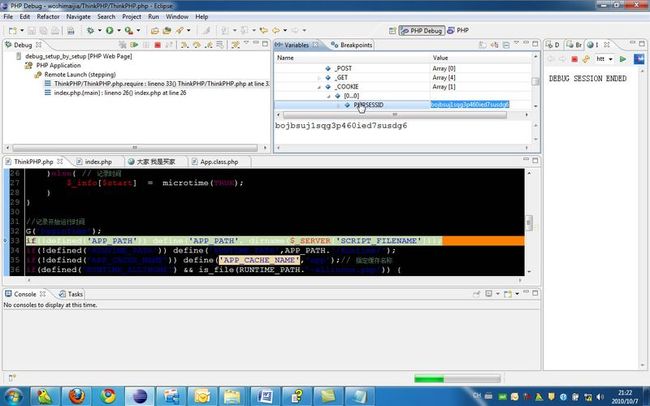This screenshot has width=650, height=406.
Task: Click the Debug view horizontal scrollbar
Action: (x=135, y=148)
